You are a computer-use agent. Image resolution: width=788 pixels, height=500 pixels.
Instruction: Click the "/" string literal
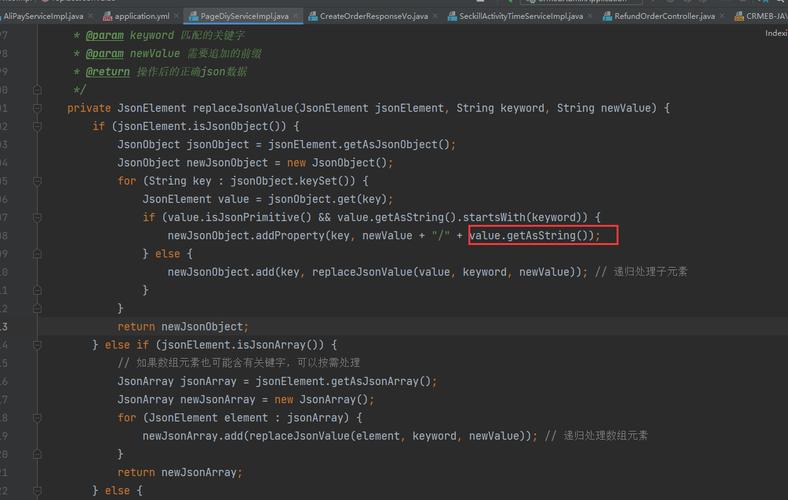point(441,236)
